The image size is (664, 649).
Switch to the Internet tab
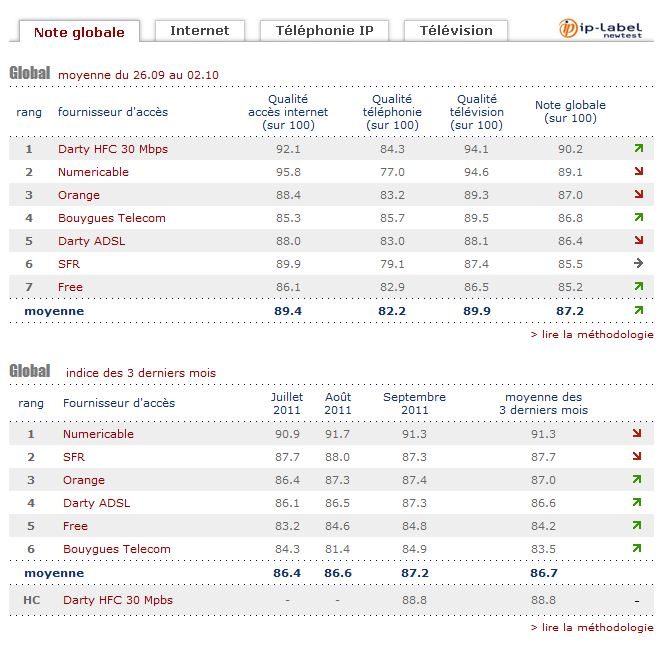[x=199, y=31]
